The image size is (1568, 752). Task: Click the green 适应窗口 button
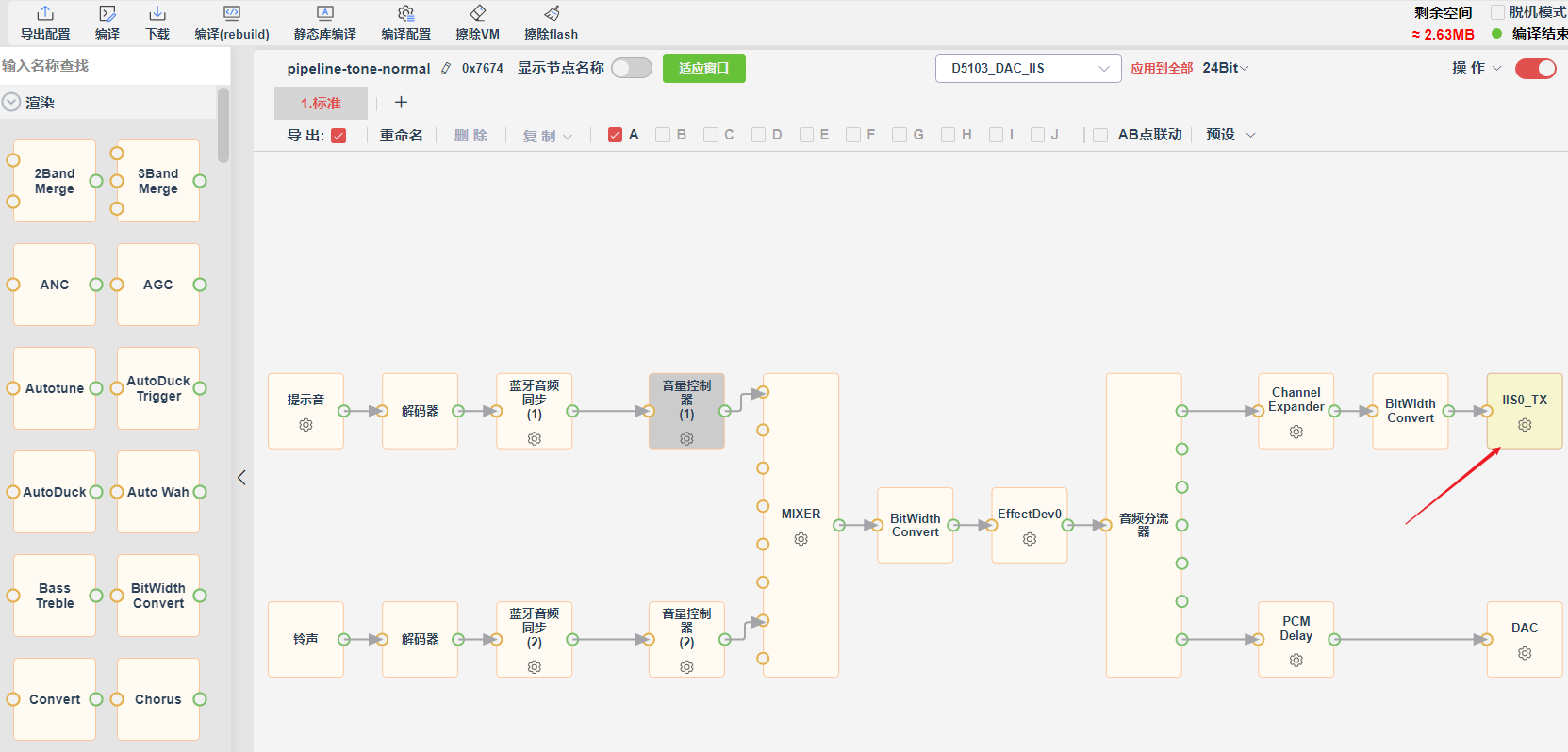pos(704,68)
